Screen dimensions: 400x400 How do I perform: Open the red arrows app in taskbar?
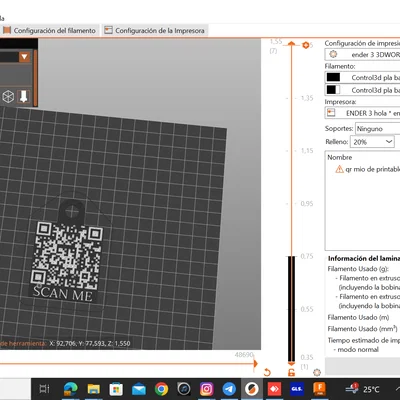click(x=274, y=389)
